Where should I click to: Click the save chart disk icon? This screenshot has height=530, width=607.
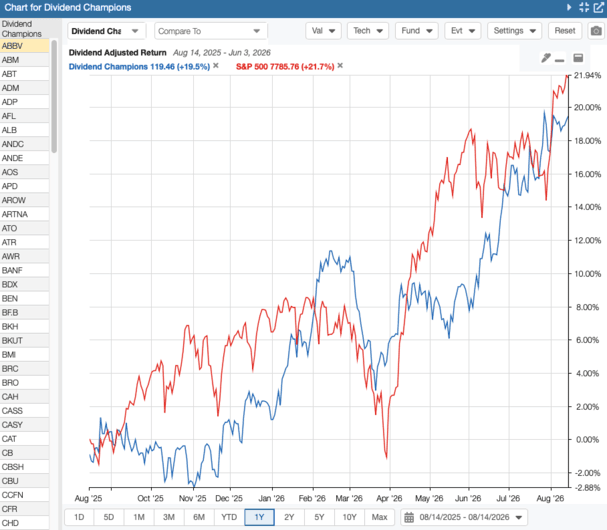pyautogui.click(x=578, y=58)
